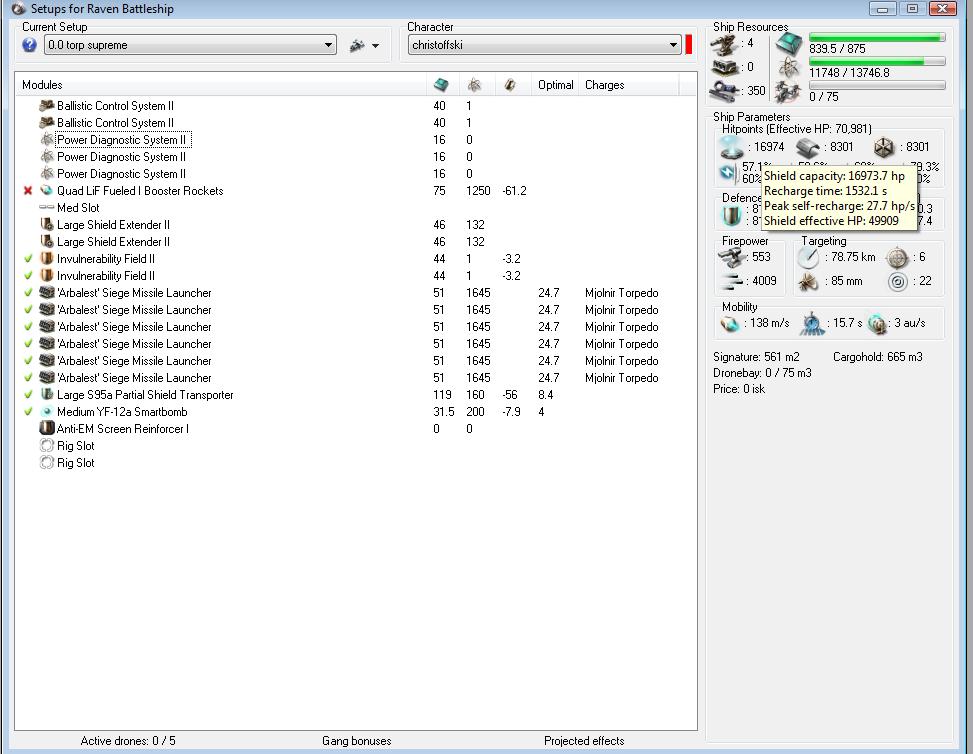
Task: Click the 'Price: 0 isk' text
Action: point(739,389)
